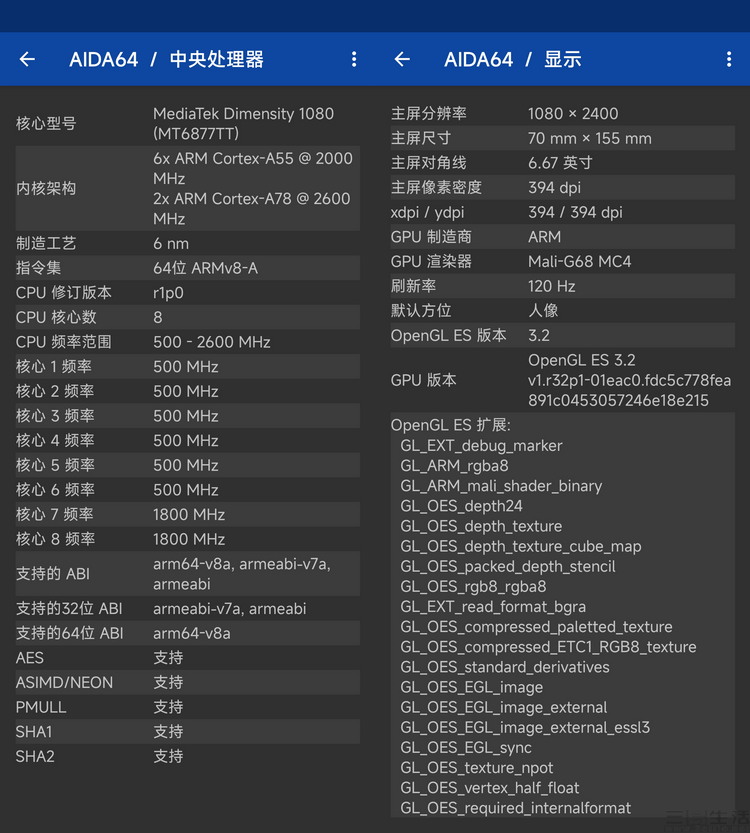750x833 pixels.
Task: Select the 内核架构 row label
Action: coord(46,188)
